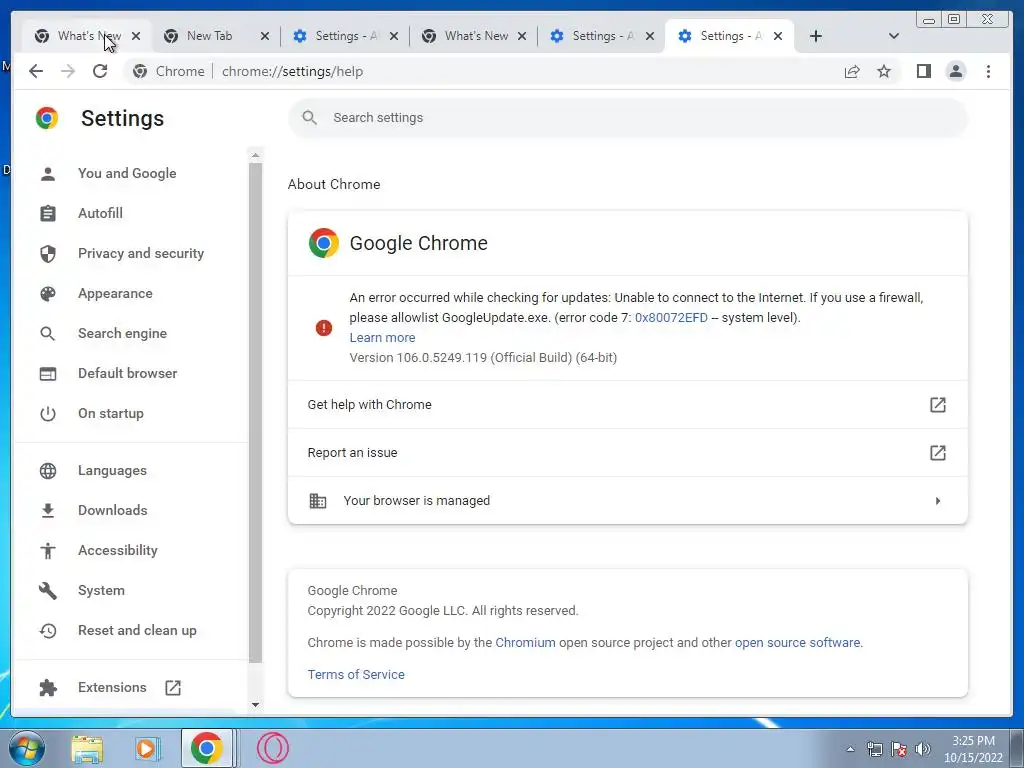Click the Chrome logo beside Settings title
1024x768 pixels.
click(47, 118)
